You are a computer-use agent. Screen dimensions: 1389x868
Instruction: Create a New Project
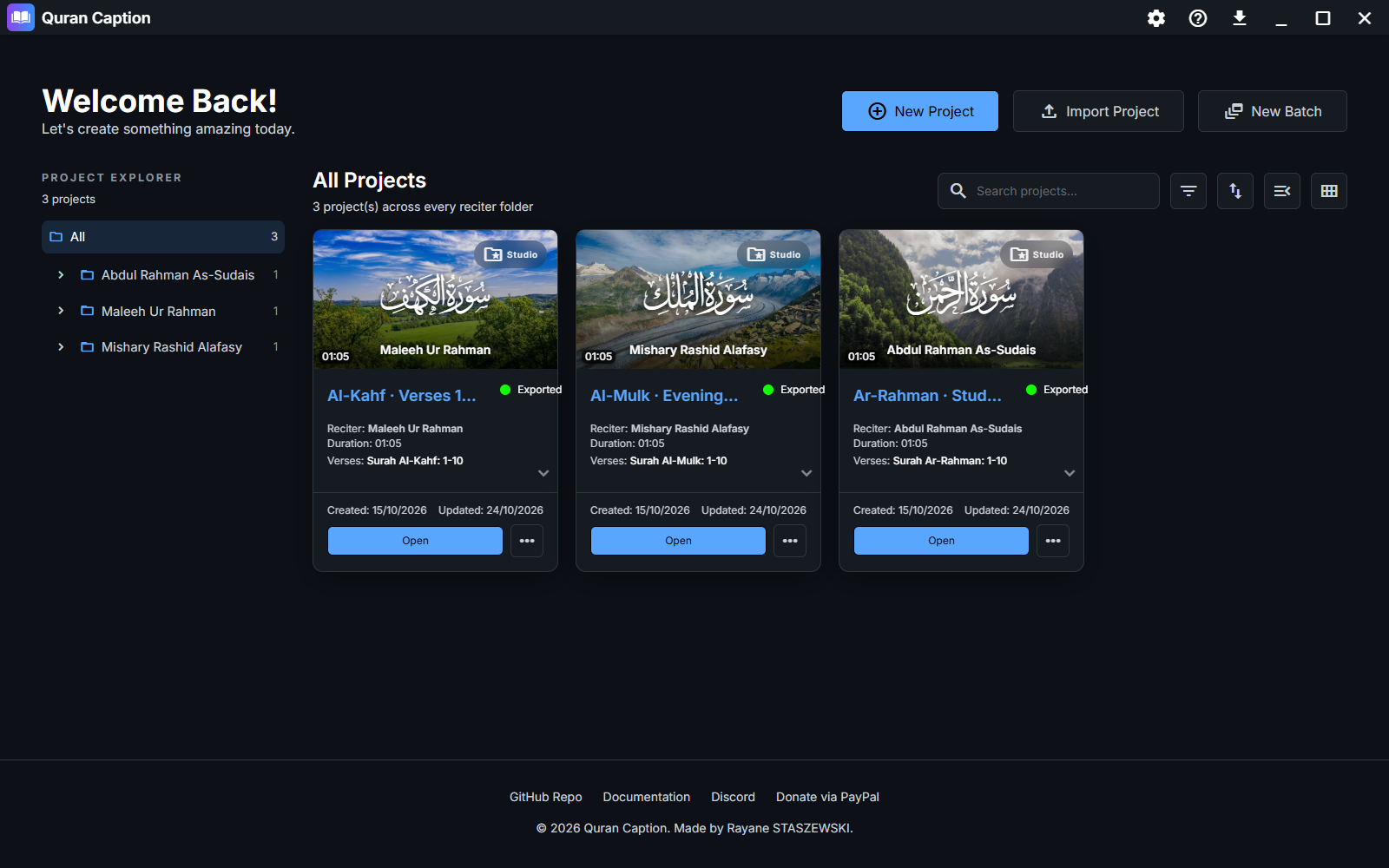tap(920, 111)
